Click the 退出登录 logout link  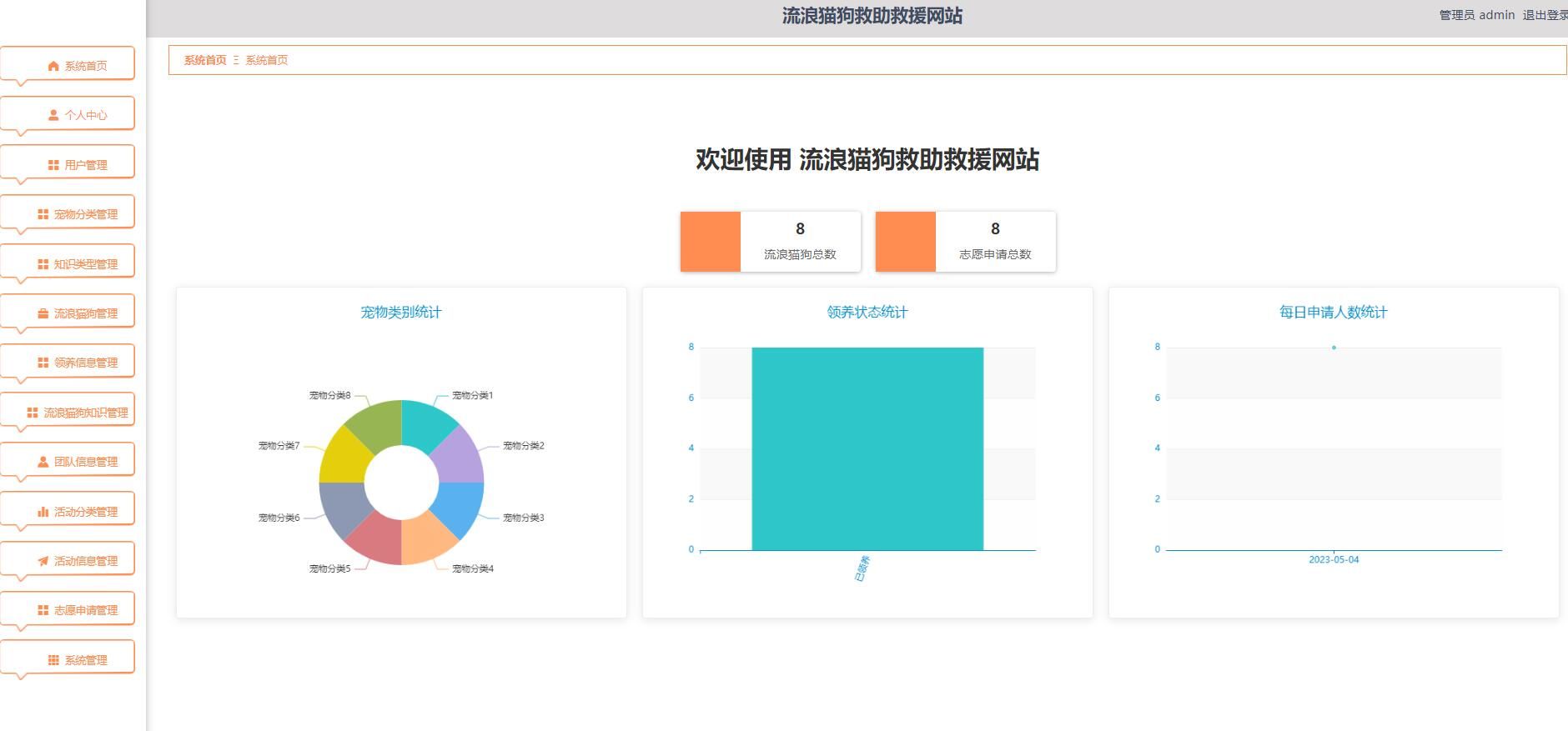coord(1544,15)
